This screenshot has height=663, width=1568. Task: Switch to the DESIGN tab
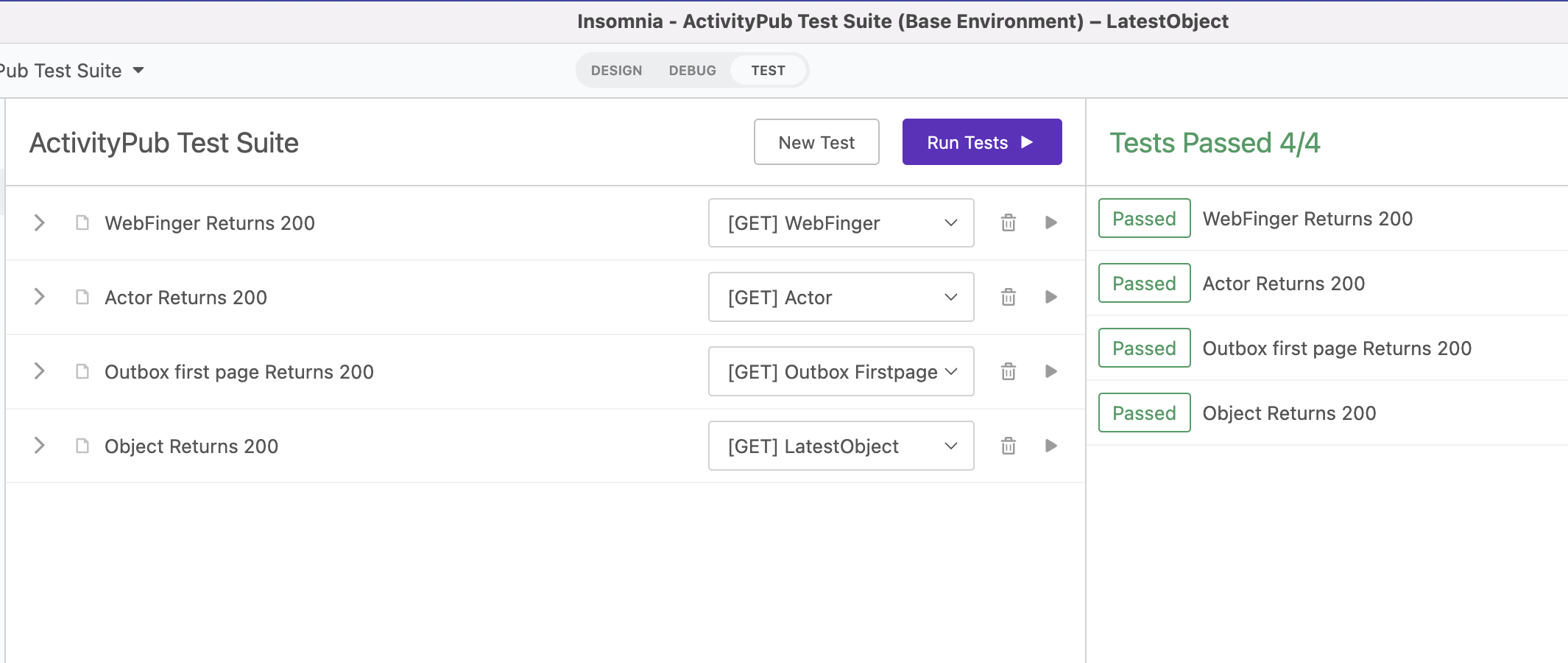pyautogui.click(x=617, y=70)
